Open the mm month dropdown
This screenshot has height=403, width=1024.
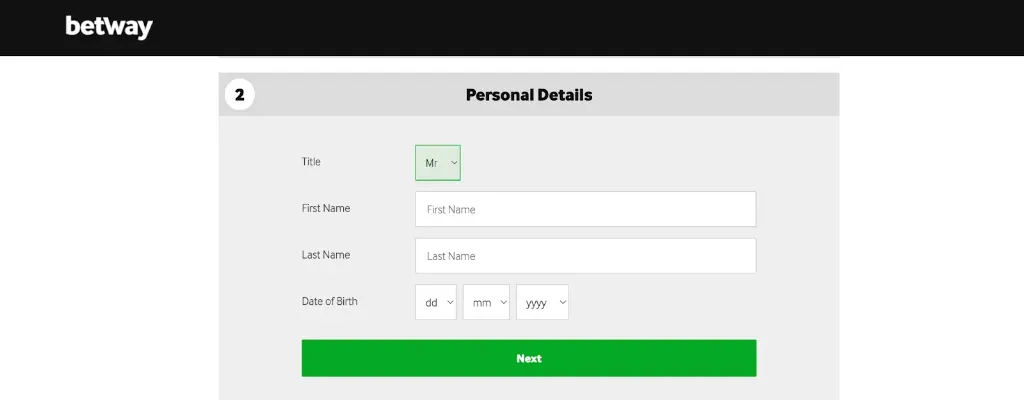pos(485,303)
